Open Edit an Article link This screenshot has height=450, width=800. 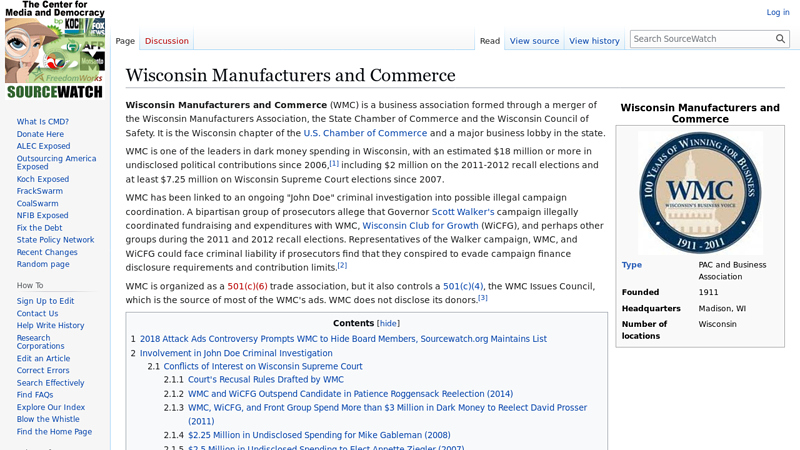(43, 359)
